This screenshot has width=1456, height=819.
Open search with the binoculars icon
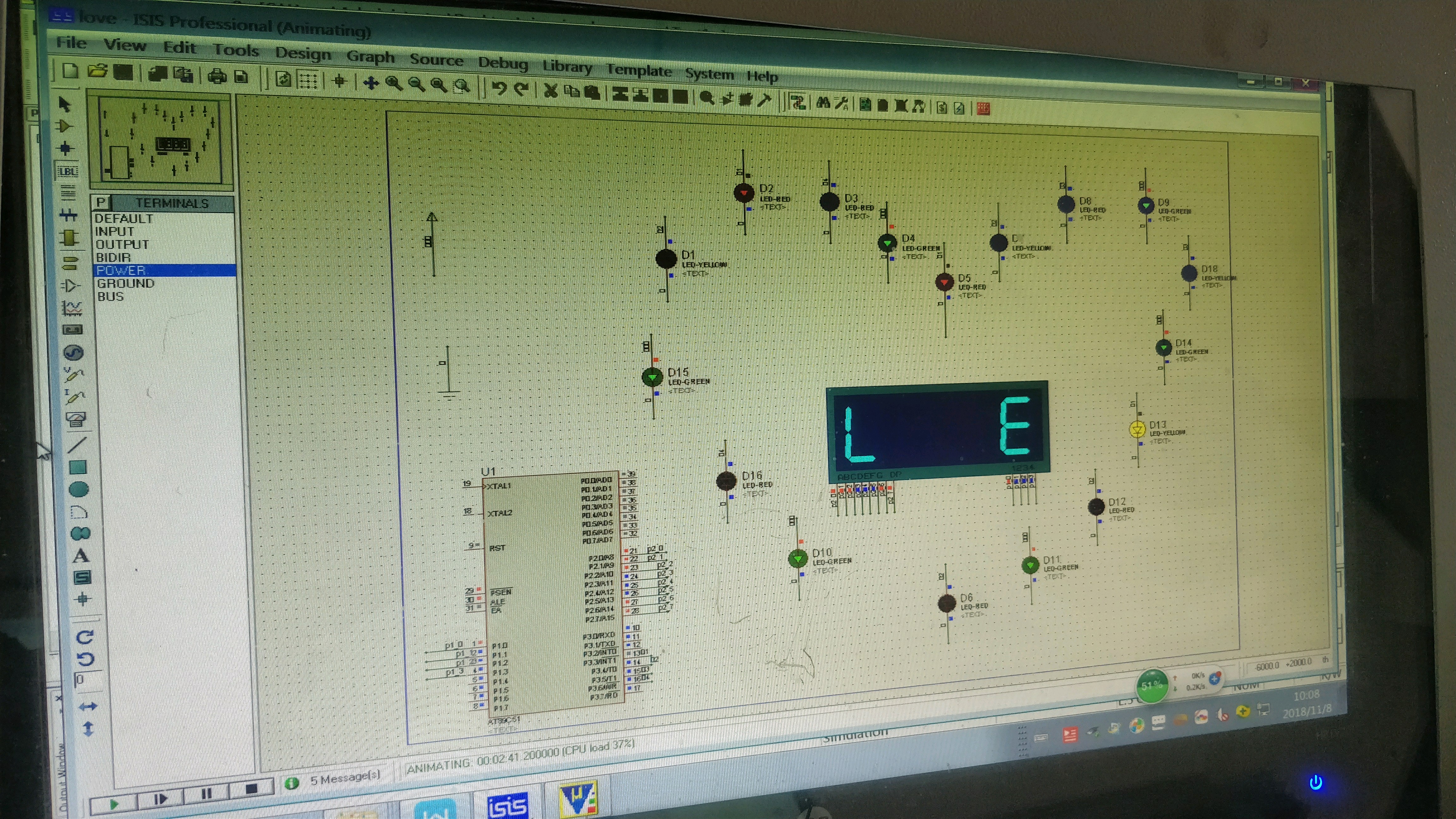[x=823, y=102]
